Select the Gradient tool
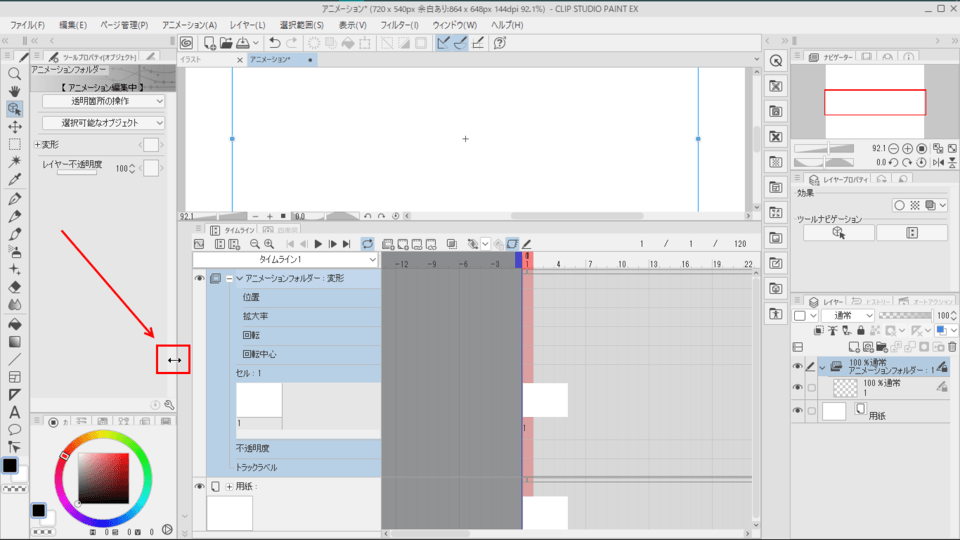The height and width of the screenshot is (540, 960). pos(14,342)
